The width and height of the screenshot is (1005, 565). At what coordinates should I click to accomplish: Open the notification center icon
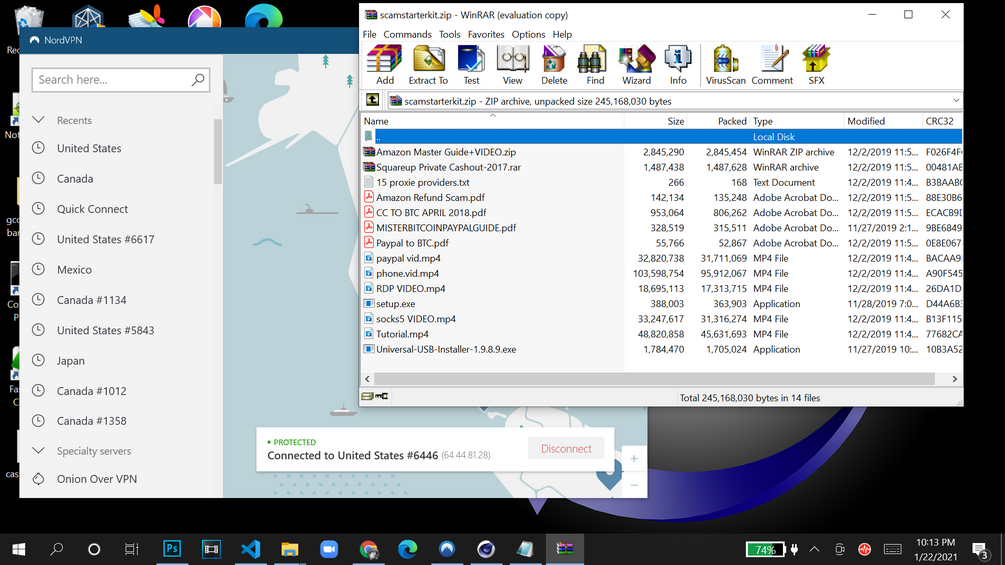pos(980,550)
